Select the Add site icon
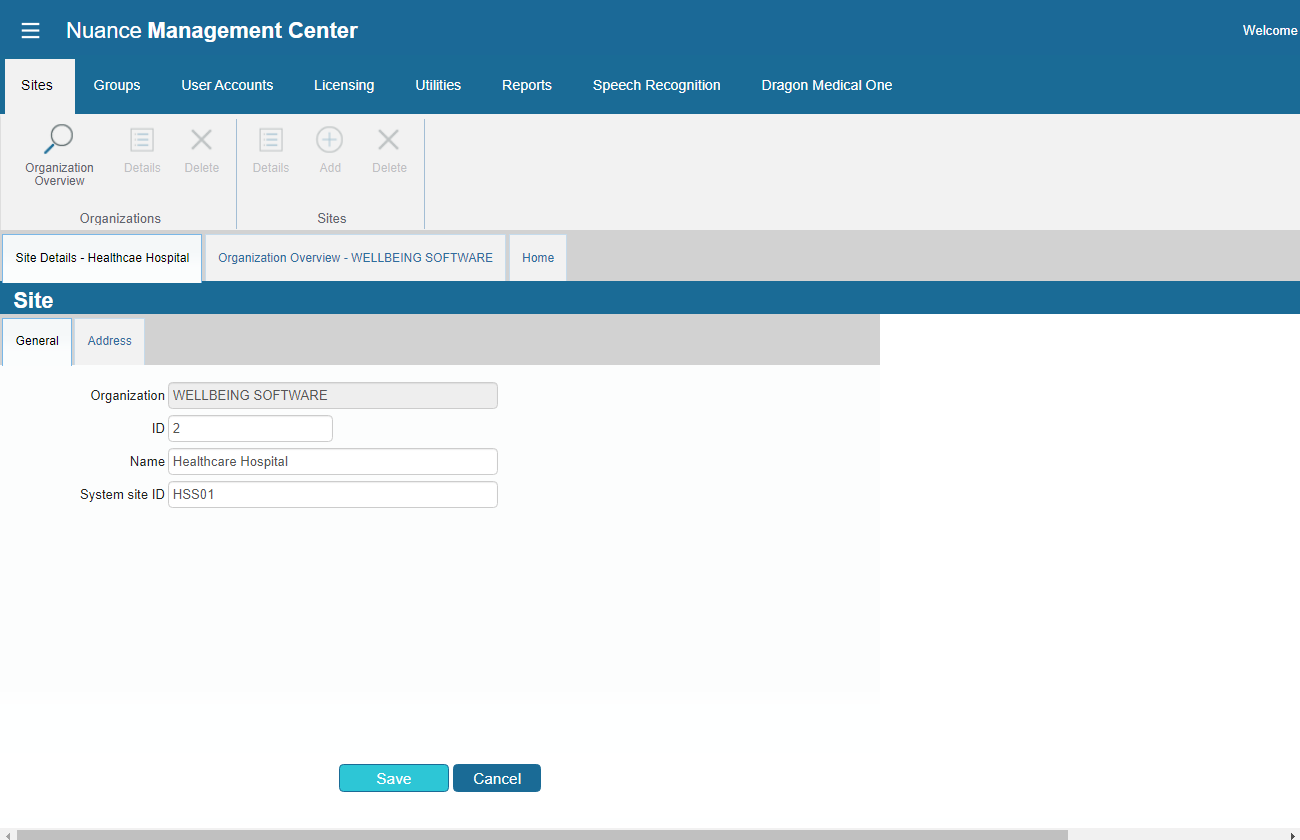The image size is (1300, 840). (330, 140)
